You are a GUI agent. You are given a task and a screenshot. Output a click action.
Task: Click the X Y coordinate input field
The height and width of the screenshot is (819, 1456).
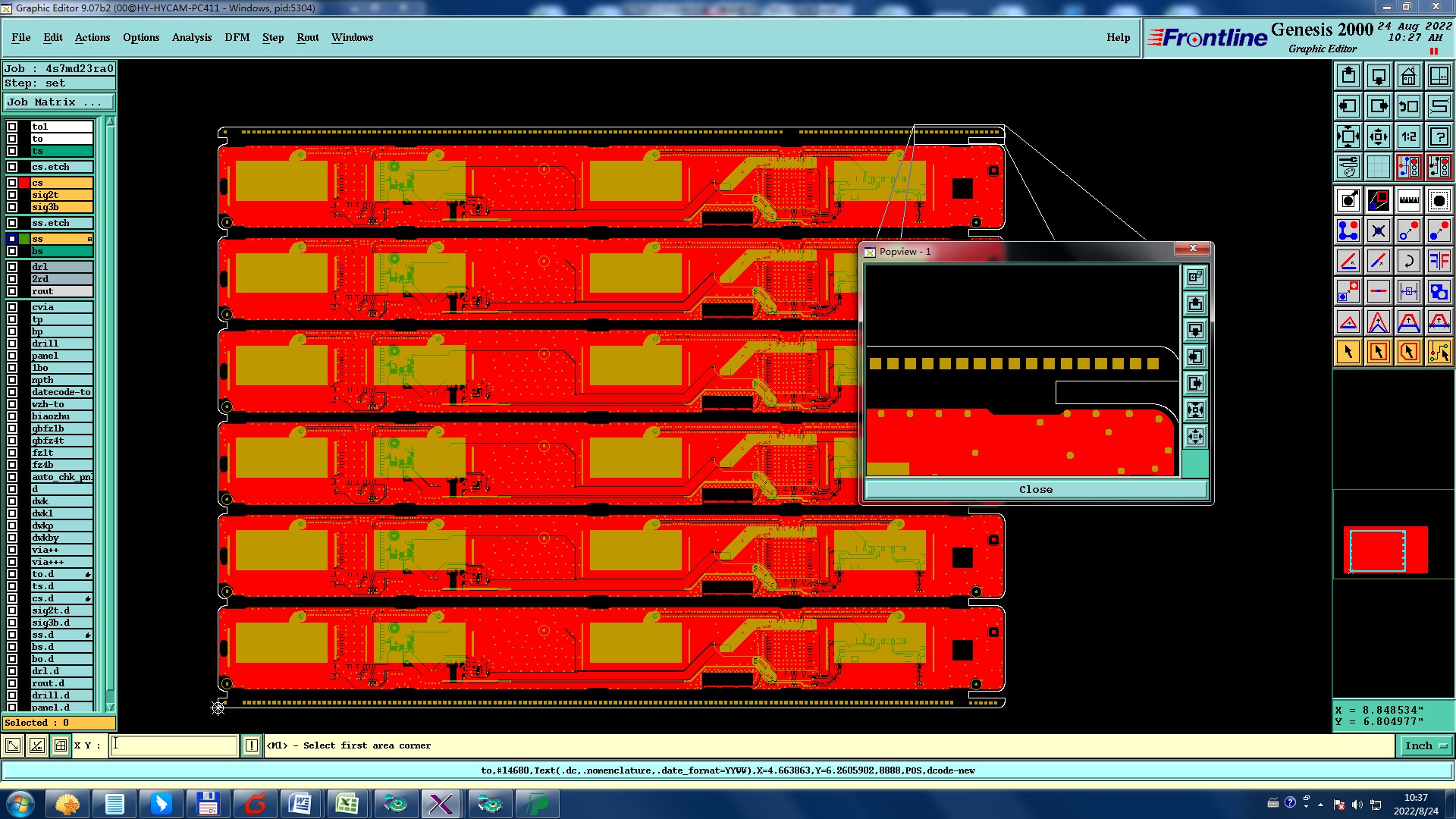click(x=174, y=745)
